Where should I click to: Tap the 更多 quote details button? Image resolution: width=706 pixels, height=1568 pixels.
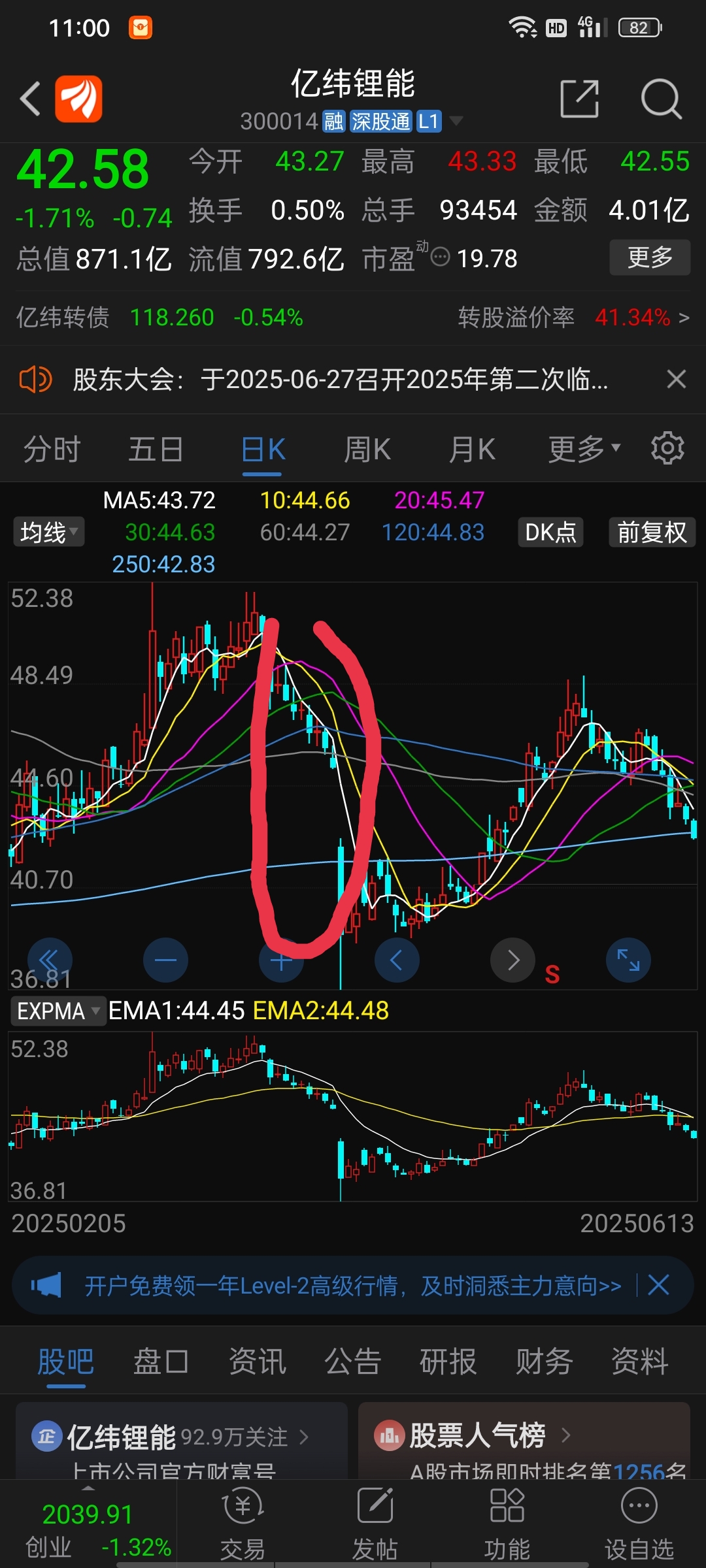(x=650, y=257)
